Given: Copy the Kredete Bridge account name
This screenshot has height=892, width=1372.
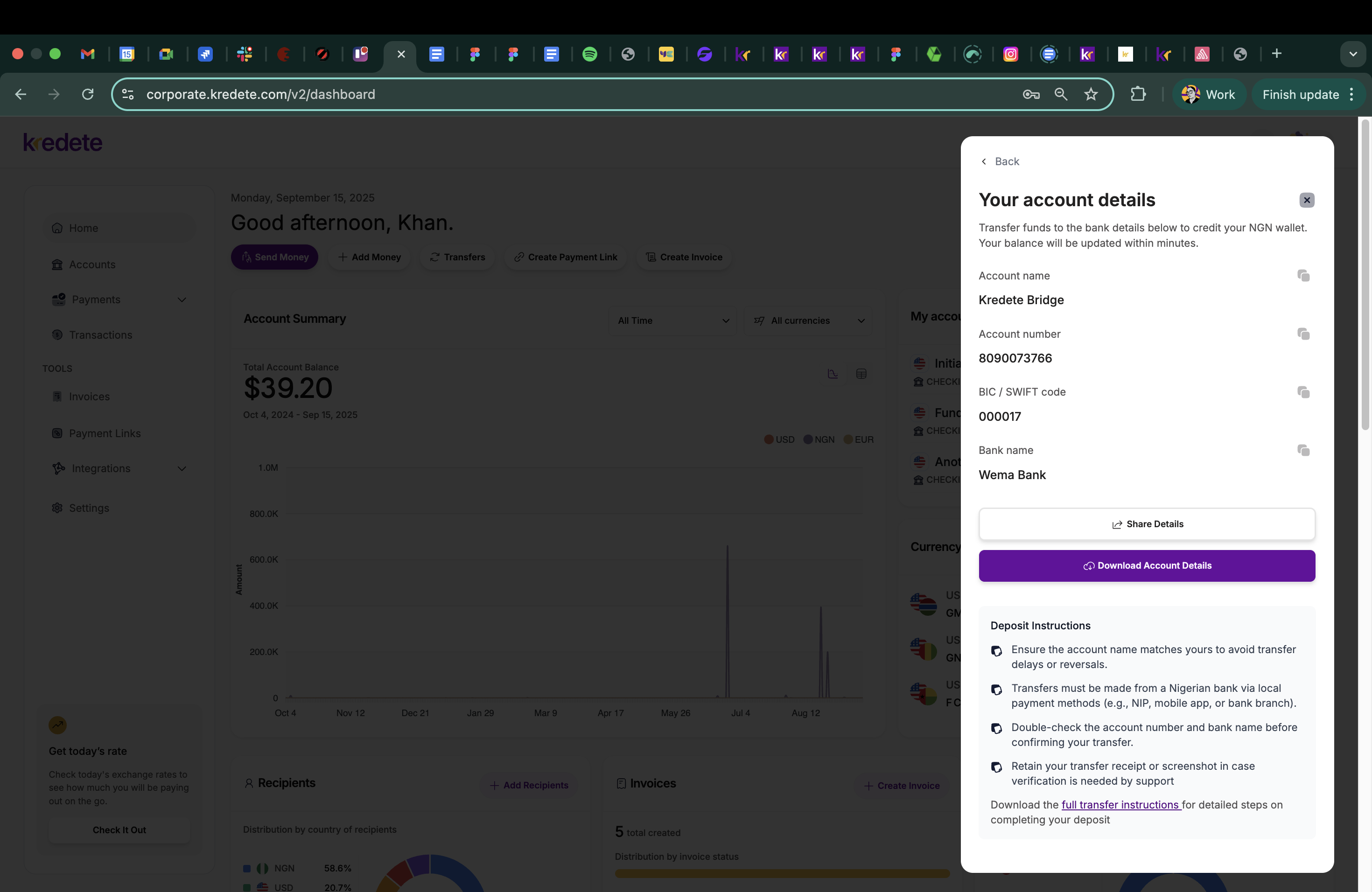Looking at the screenshot, I should [x=1303, y=275].
